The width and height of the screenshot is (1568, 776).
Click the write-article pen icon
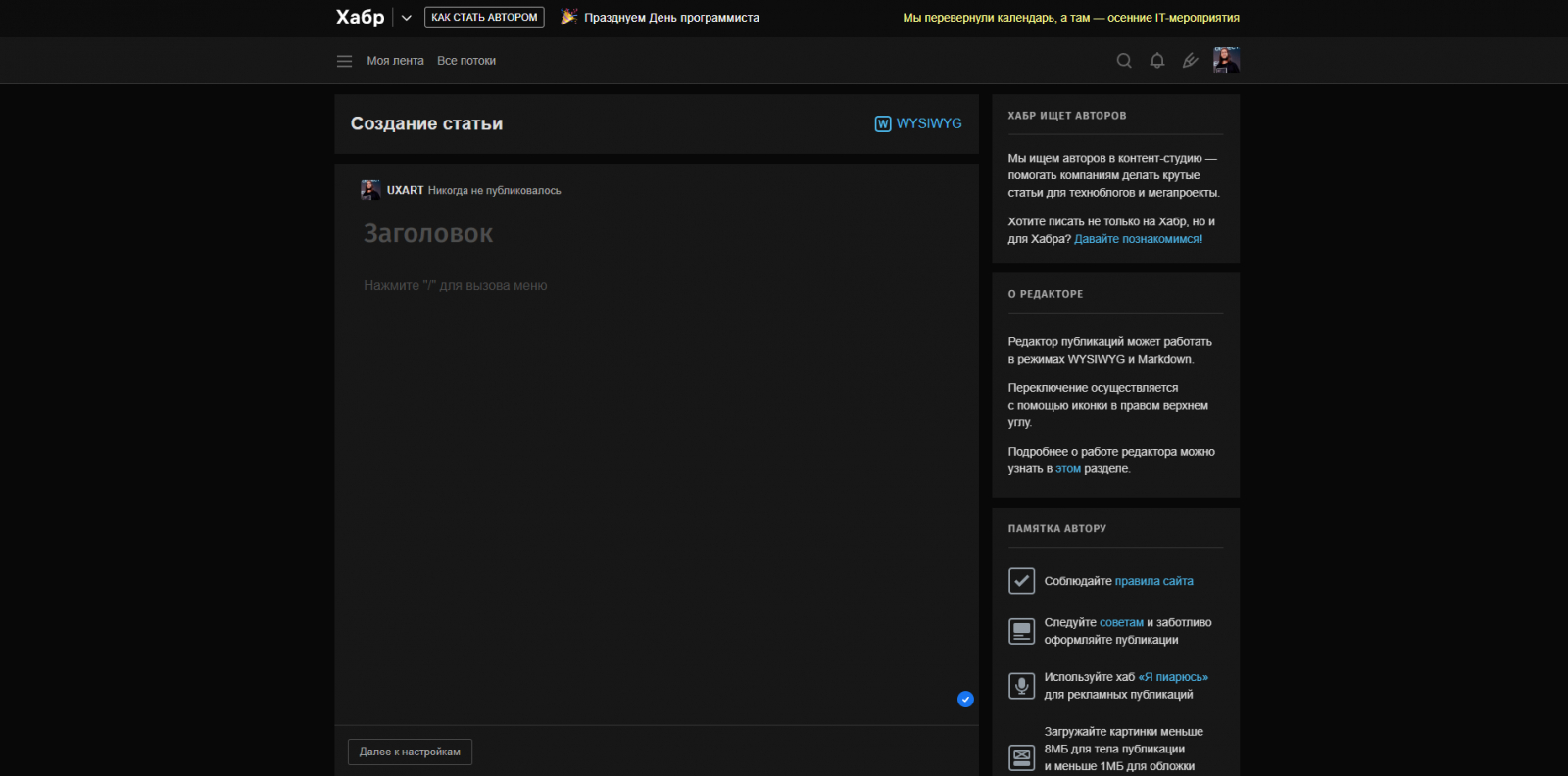[x=1190, y=61]
